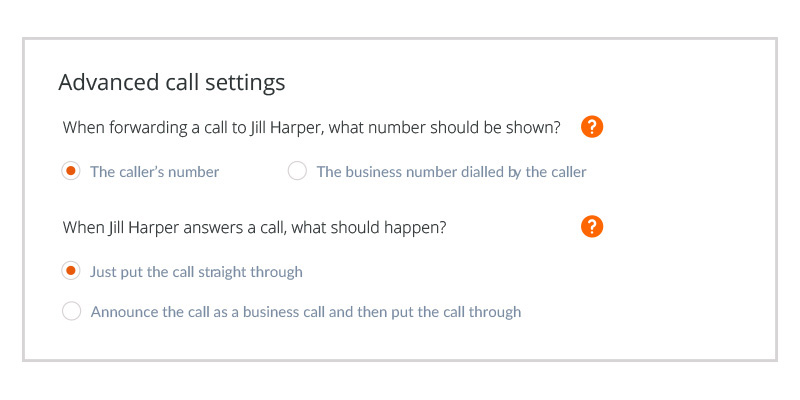Select the caller's number radio button
The image size is (800, 400).
point(71,171)
